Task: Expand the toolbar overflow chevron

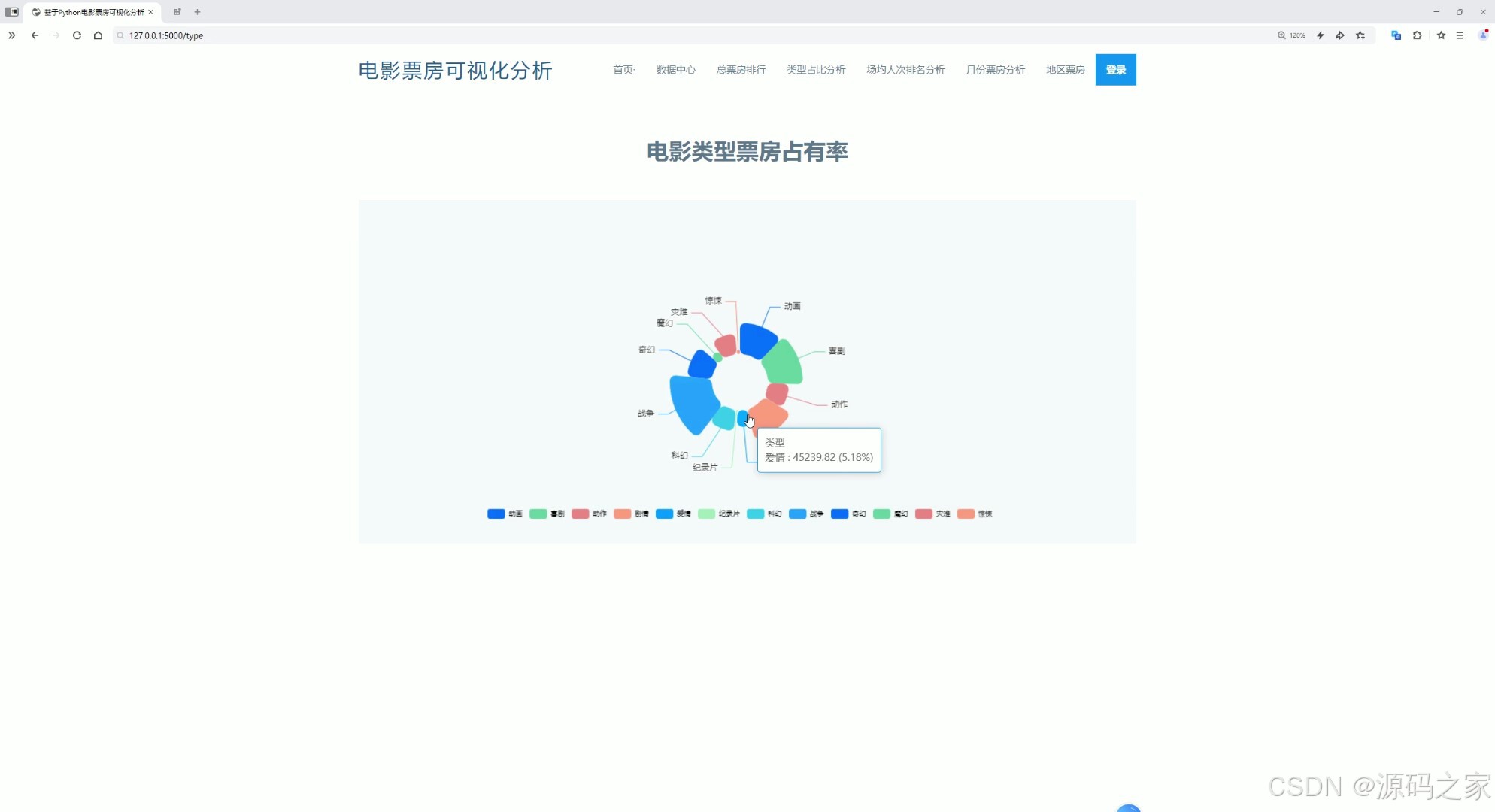Action: [11, 35]
